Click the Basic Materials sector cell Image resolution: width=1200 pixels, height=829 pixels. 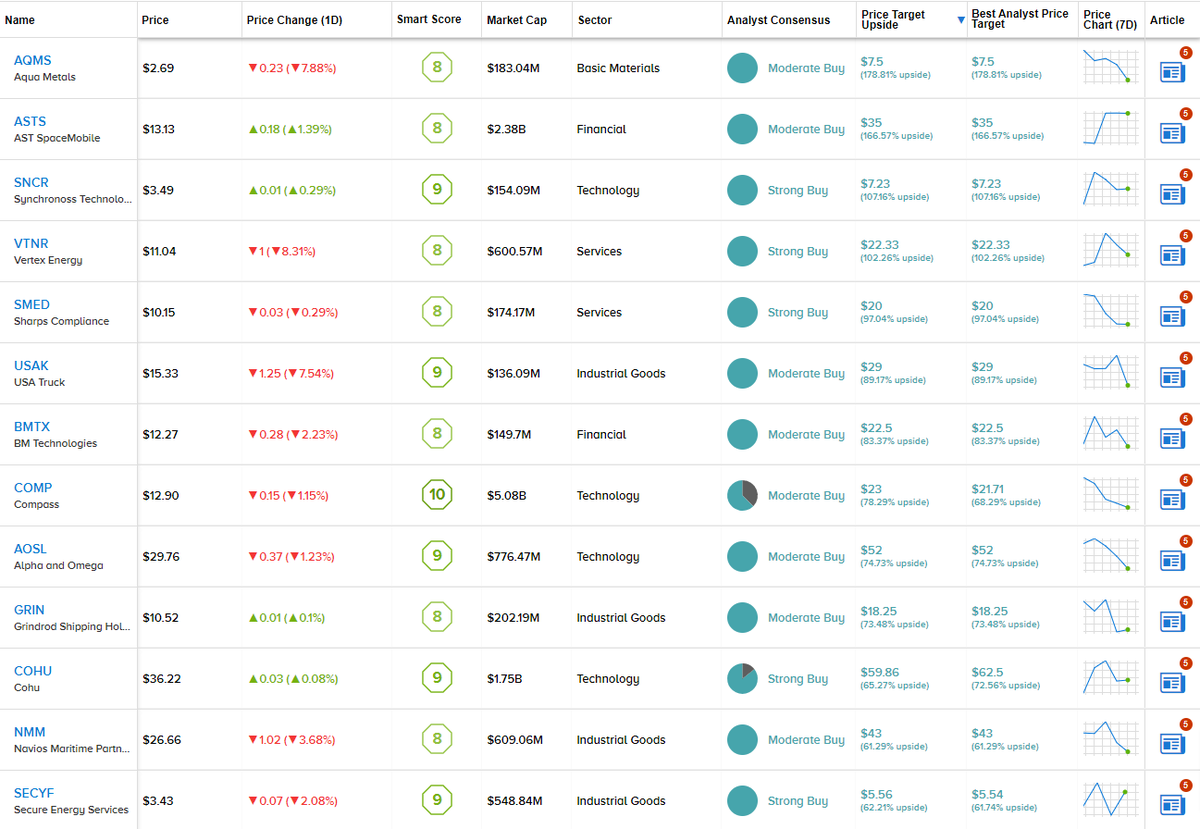click(618, 68)
